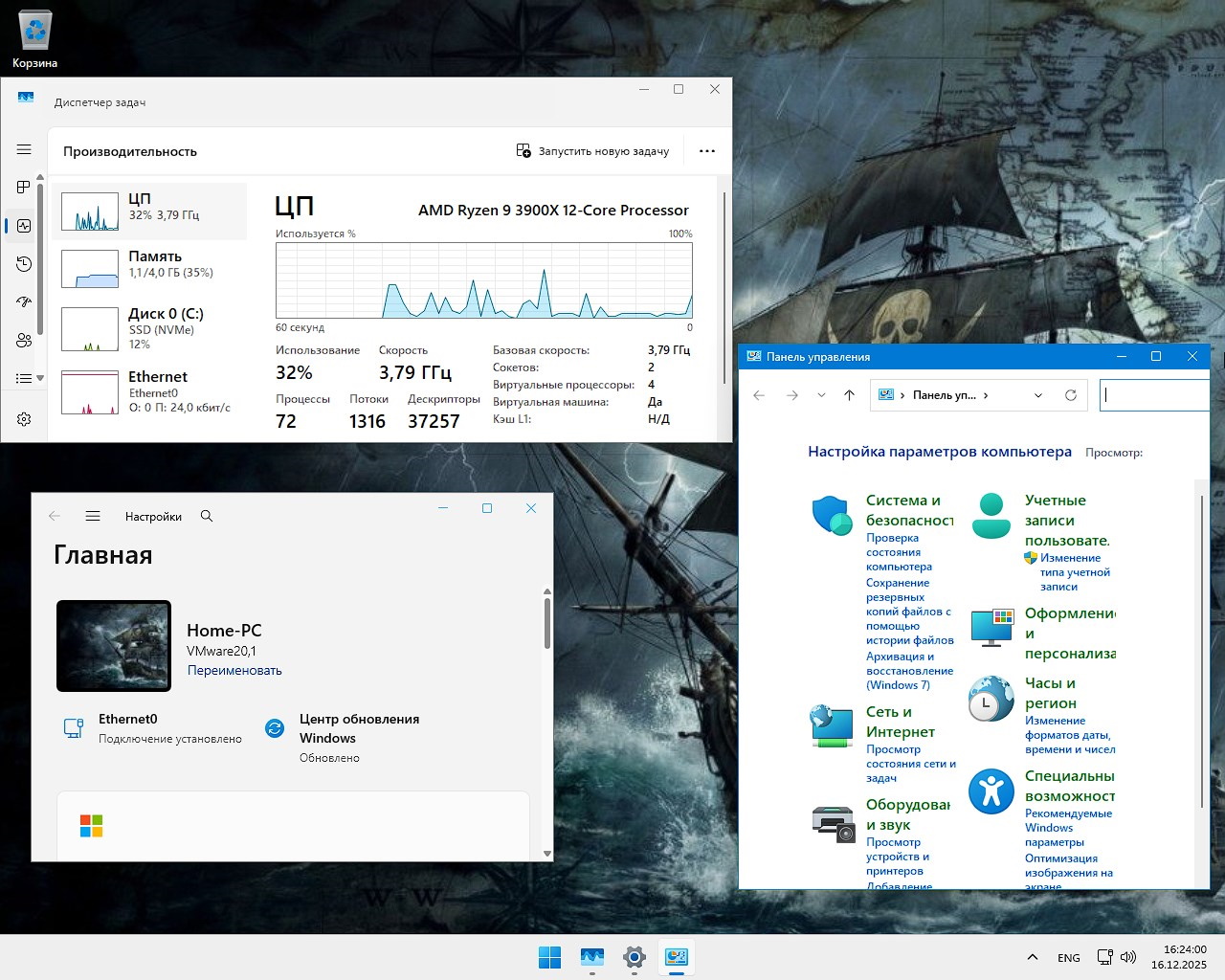The width and height of the screenshot is (1225, 980).
Task: Click Запустить новую задачу button
Action: pos(592,151)
